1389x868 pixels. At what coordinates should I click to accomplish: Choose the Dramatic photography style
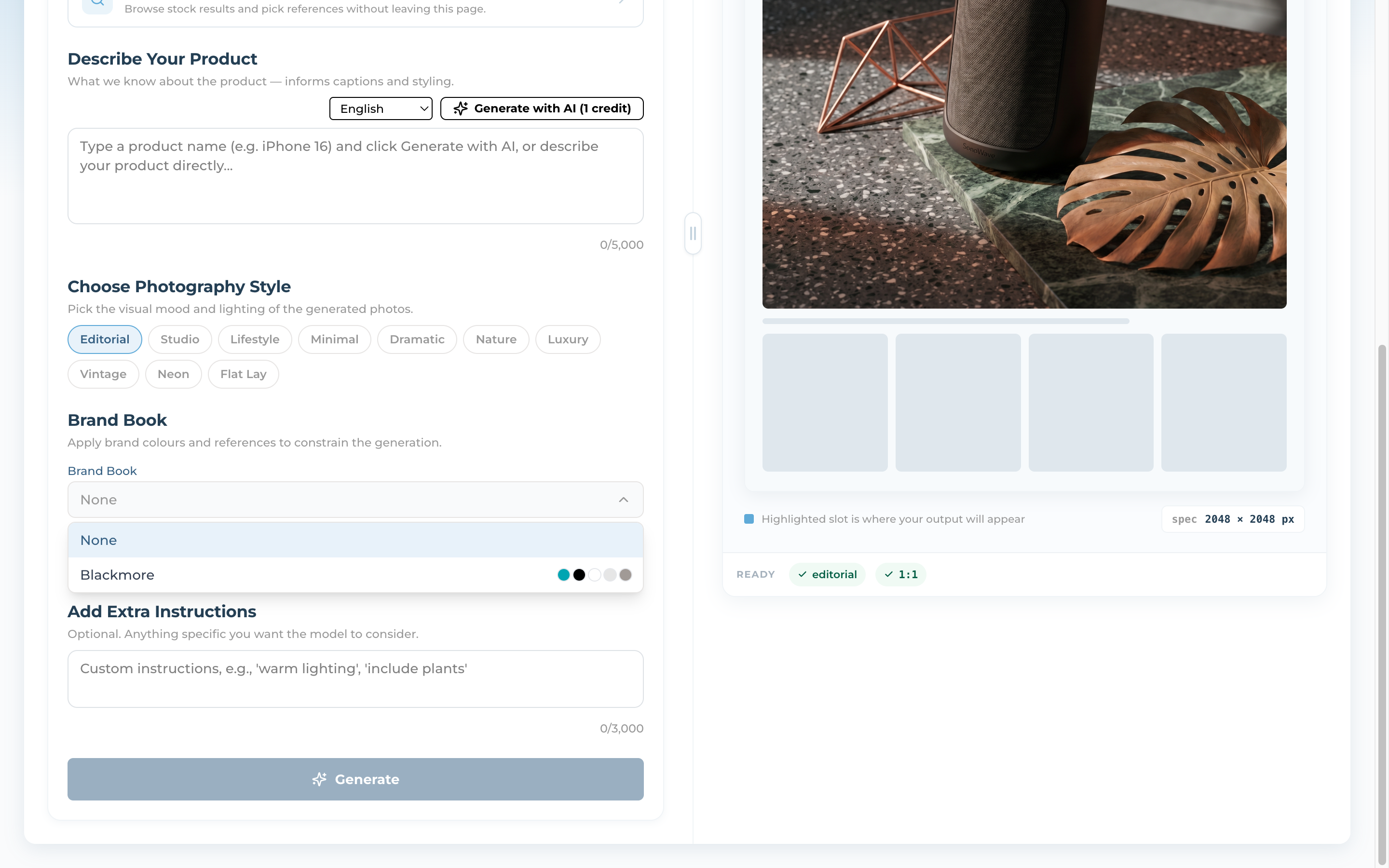(x=417, y=339)
